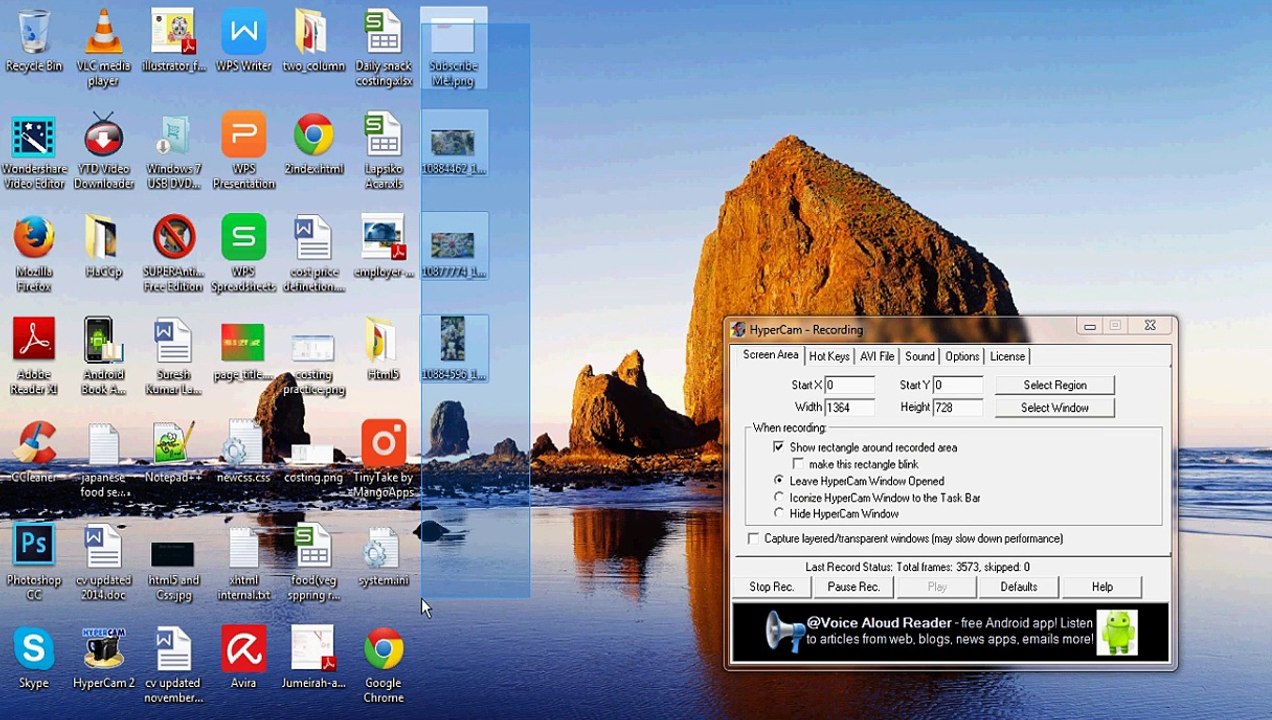This screenshot has width=1272, height=720.
Task: Select the Html5 folder icon
Action: (383, 350)
